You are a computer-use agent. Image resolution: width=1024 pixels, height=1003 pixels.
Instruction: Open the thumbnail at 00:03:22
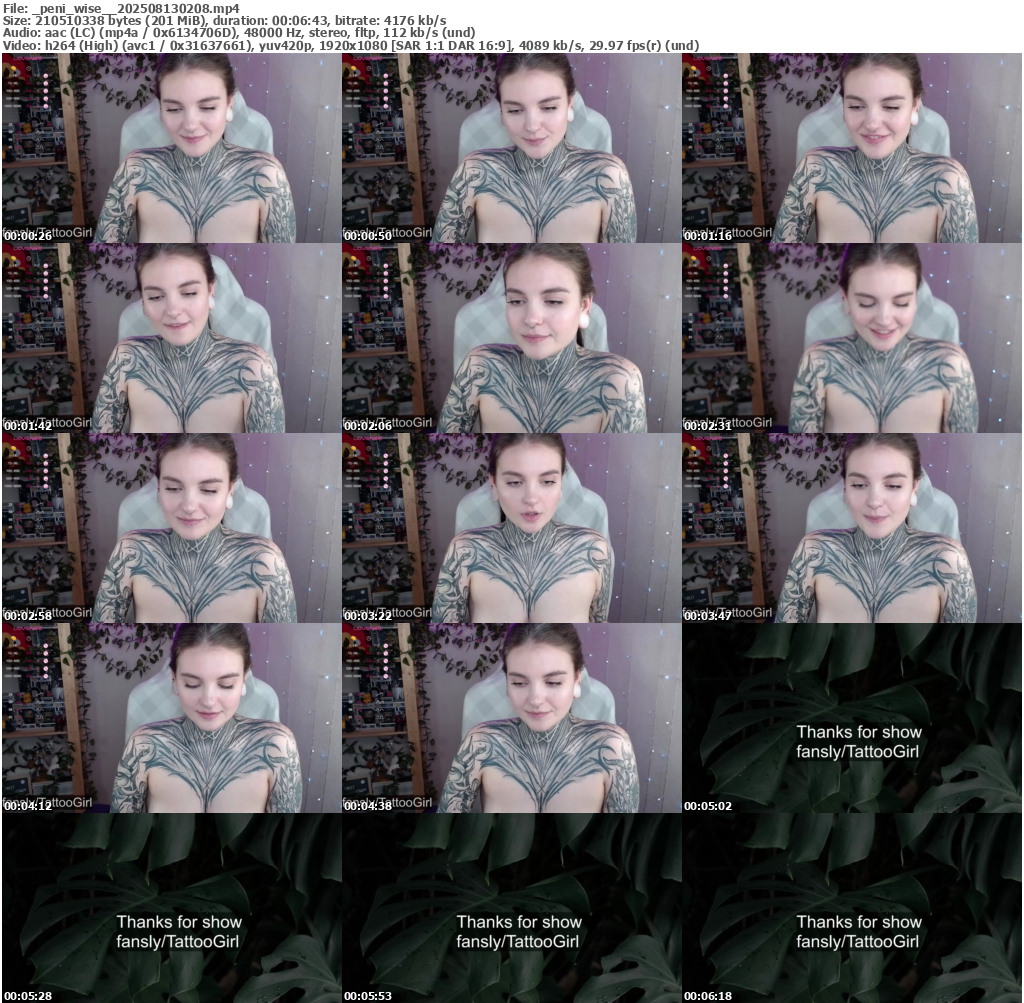coord(511,528)
